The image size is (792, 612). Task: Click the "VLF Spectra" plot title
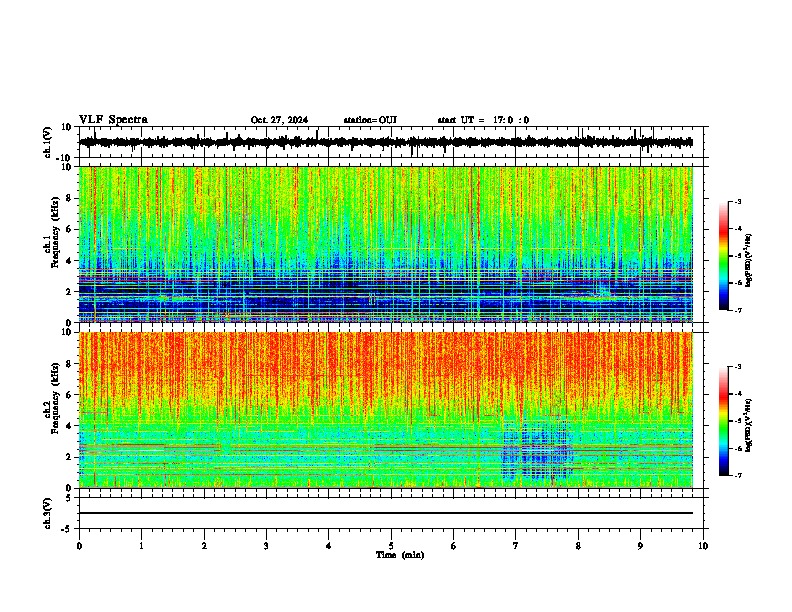click(x=113, y=120)
